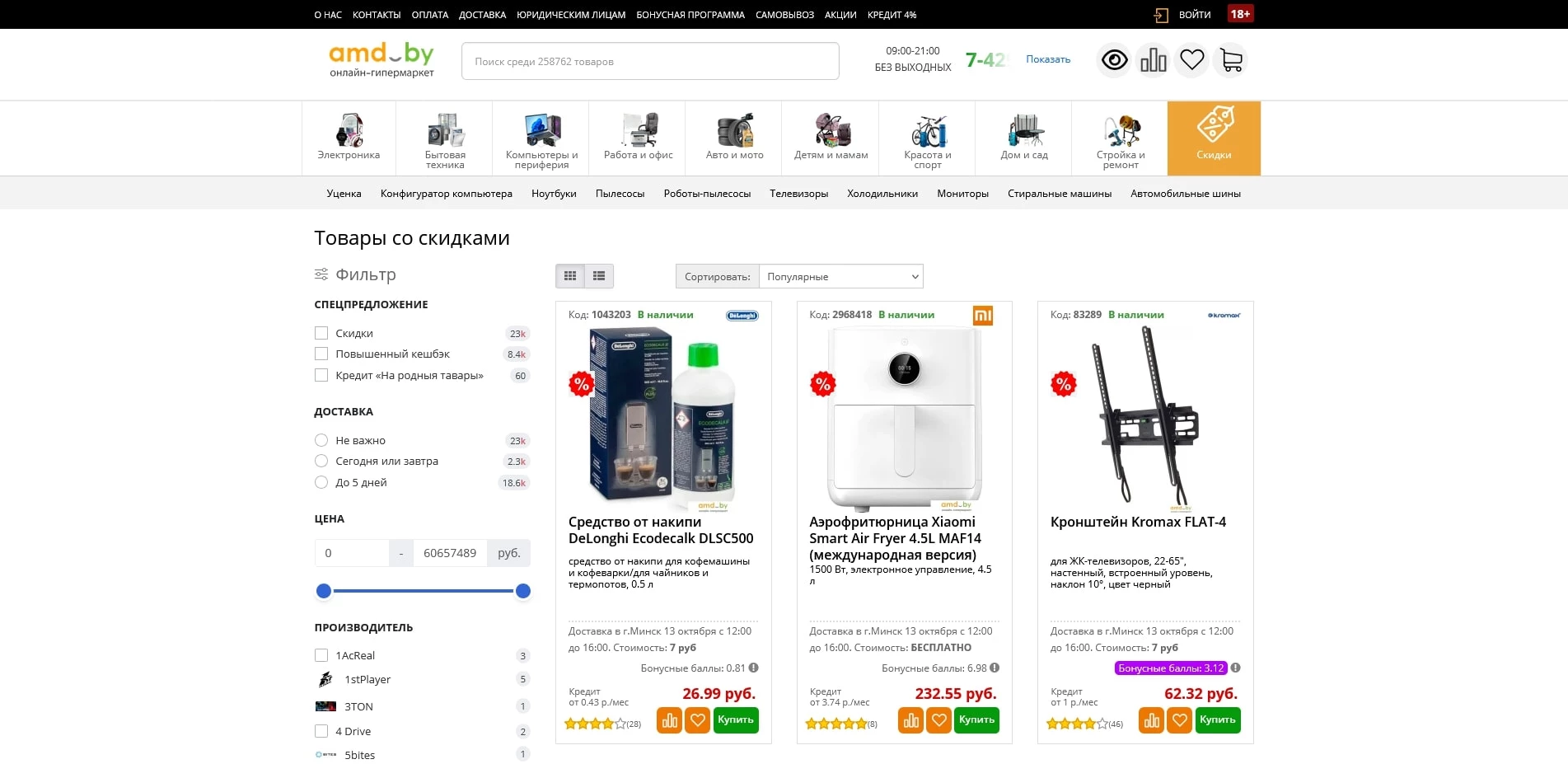Click the Показать phone number link
Image resolution: width=1568 pixels, height=764 pixels.
point(1047,59)
